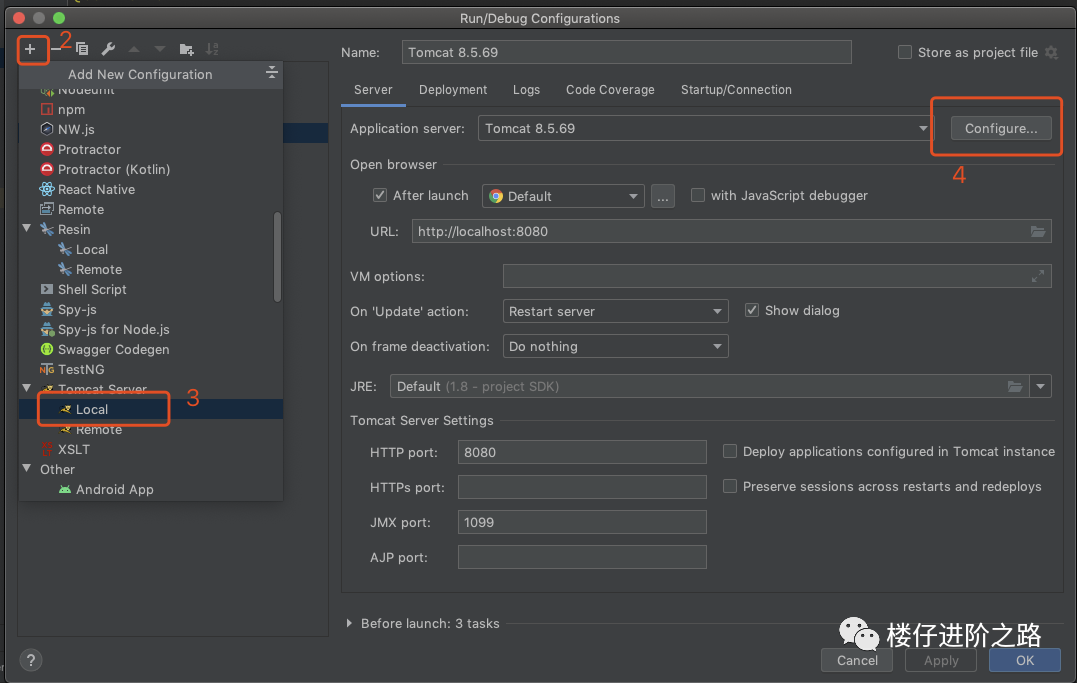Click the VM options field
The image size is (1077, 683).
coord(777,276)
